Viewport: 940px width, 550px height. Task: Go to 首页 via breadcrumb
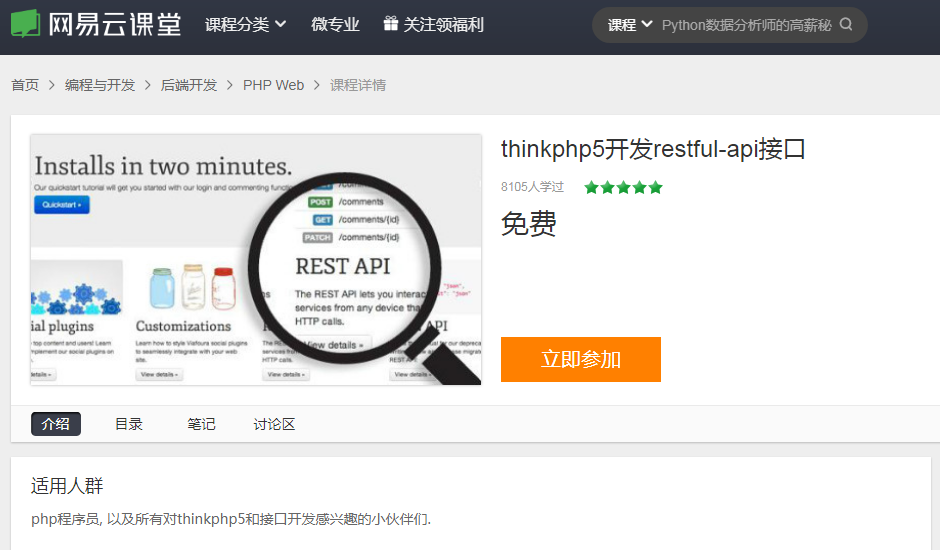[x=25, y=85]
